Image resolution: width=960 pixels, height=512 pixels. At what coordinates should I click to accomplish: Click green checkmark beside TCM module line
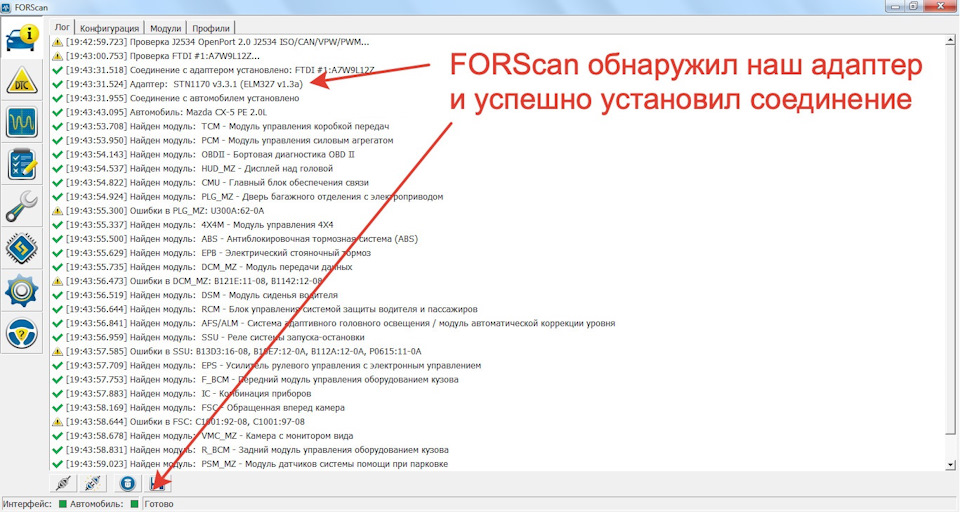pyautogui.click(x=58, y=126)
